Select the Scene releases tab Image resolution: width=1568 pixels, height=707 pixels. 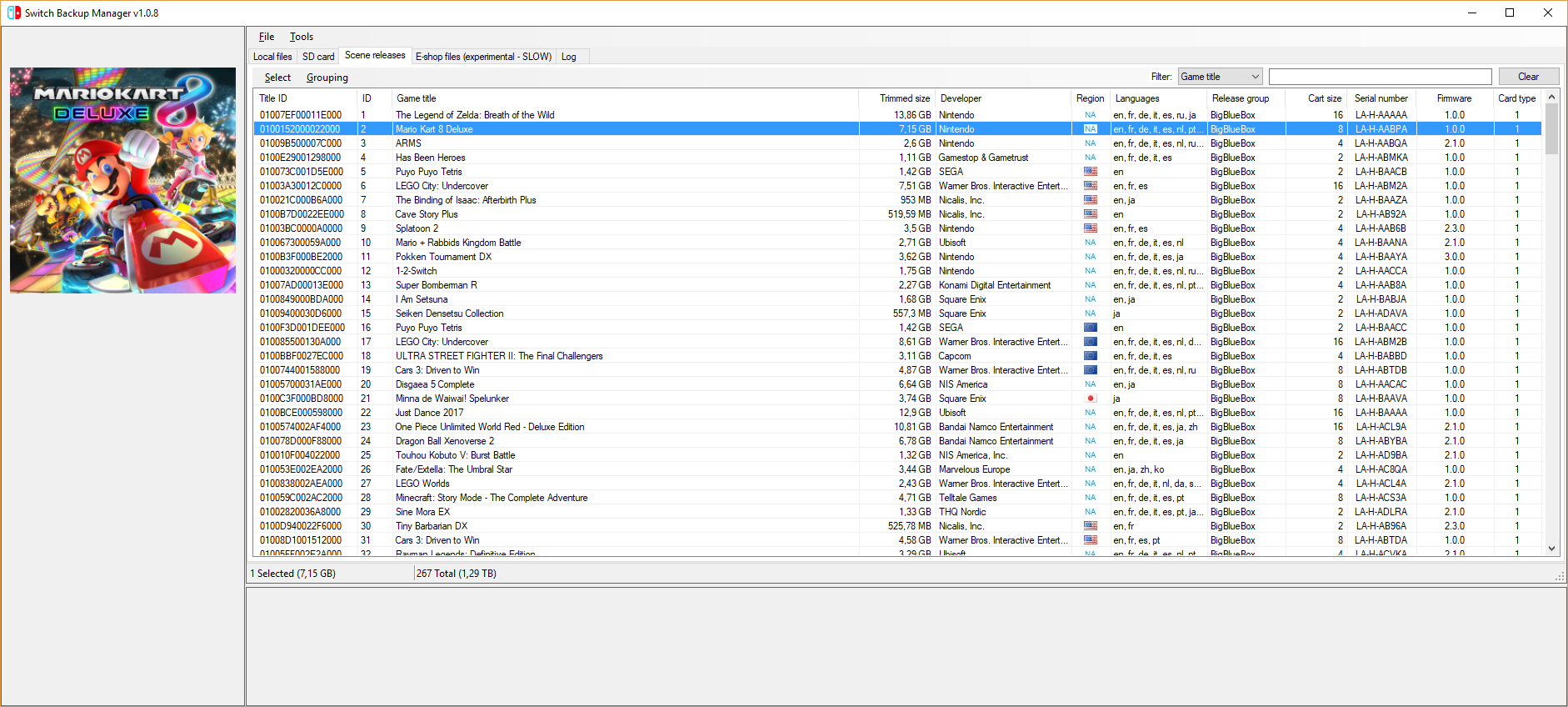click(375, 55)
